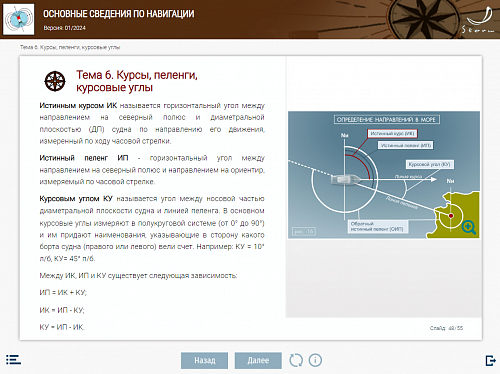Click the Курсовой угол (КУ) label
This screenshot has width=500, height=374.
click(x=429, y=164)
